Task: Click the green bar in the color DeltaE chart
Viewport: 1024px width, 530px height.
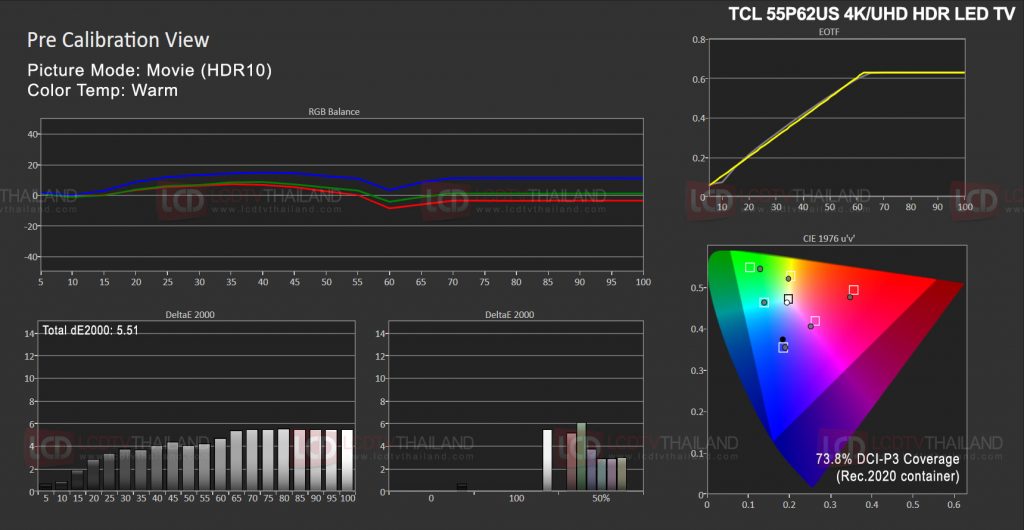Action: coord(581,457)
